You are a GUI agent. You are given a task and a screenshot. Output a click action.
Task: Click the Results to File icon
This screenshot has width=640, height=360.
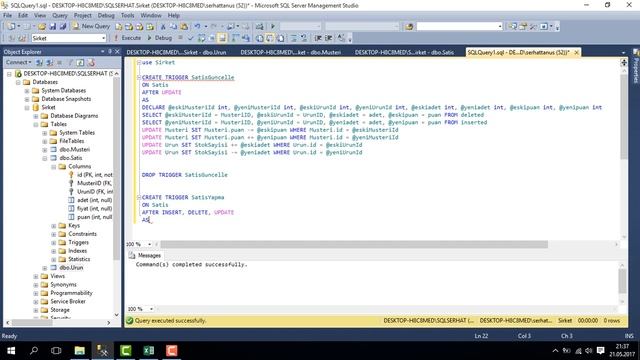pyautogui.click(x=281, y=38)
